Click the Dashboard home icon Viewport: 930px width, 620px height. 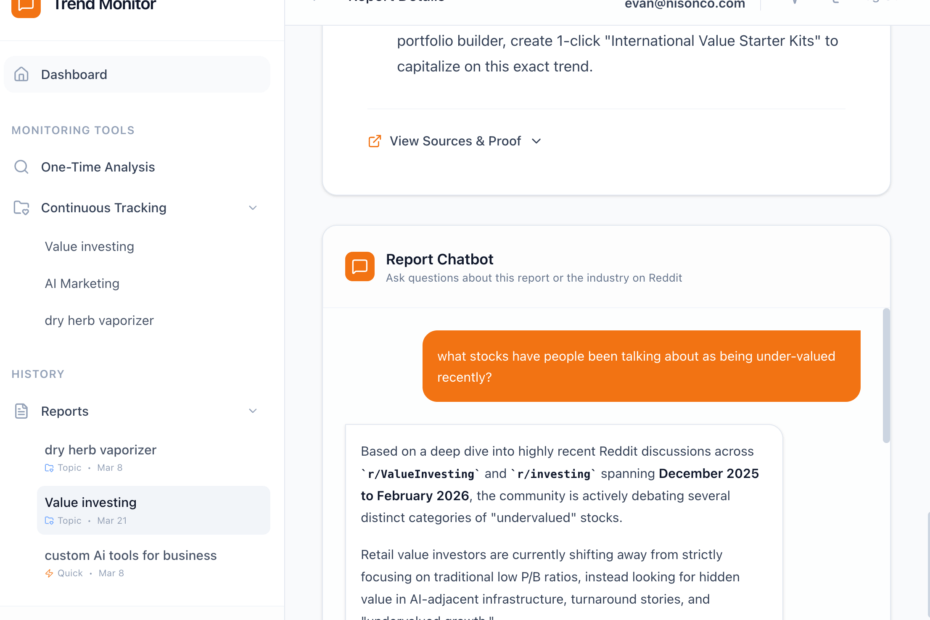pos(21,75)
